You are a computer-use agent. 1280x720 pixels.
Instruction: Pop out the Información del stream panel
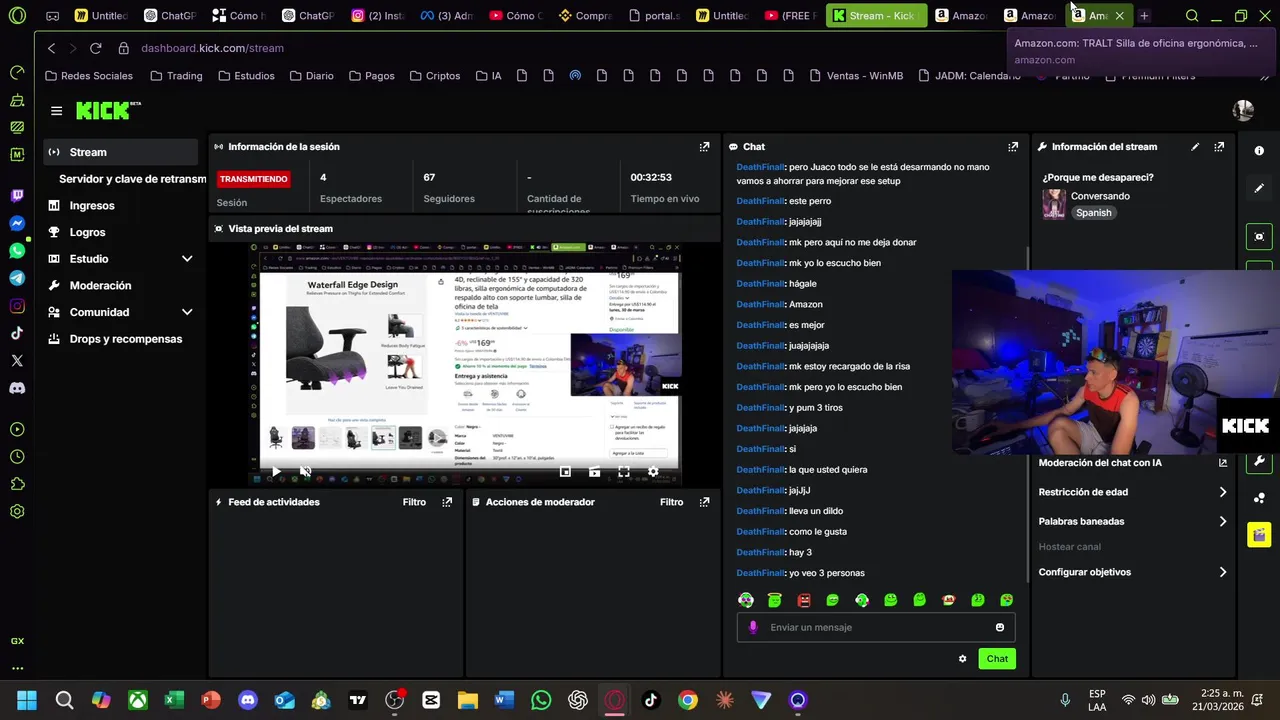coord(1219,146)
